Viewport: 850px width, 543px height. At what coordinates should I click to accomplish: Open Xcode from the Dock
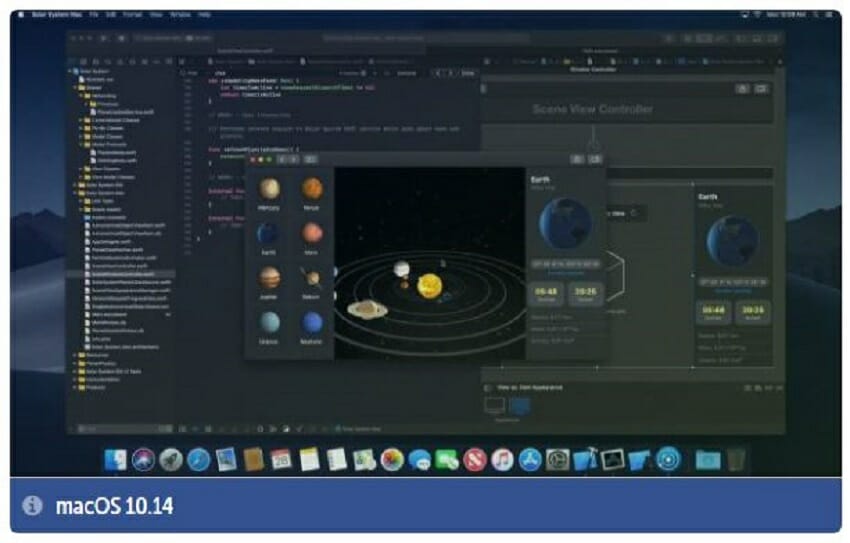pos(585,460)
